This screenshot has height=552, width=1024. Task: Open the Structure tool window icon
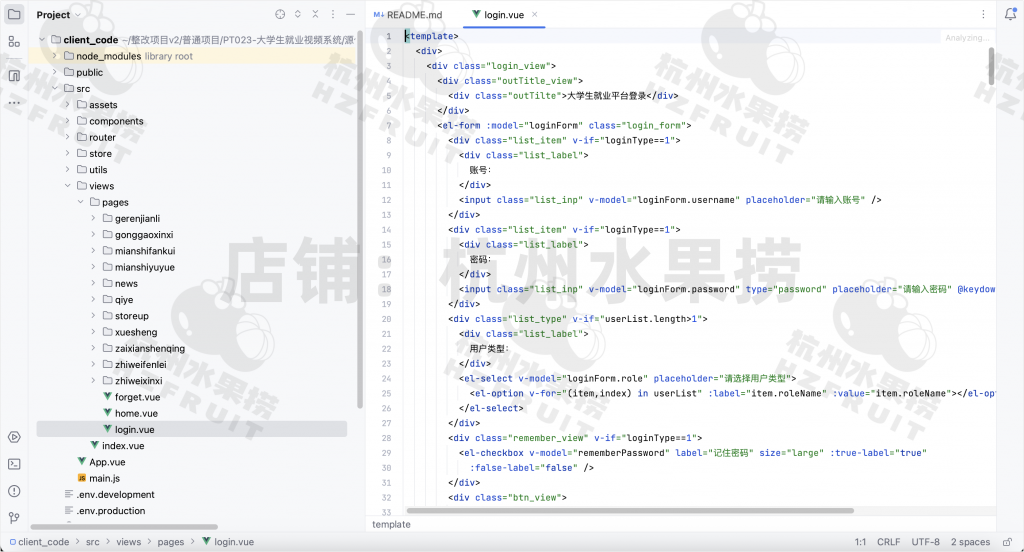pos(14,42)
